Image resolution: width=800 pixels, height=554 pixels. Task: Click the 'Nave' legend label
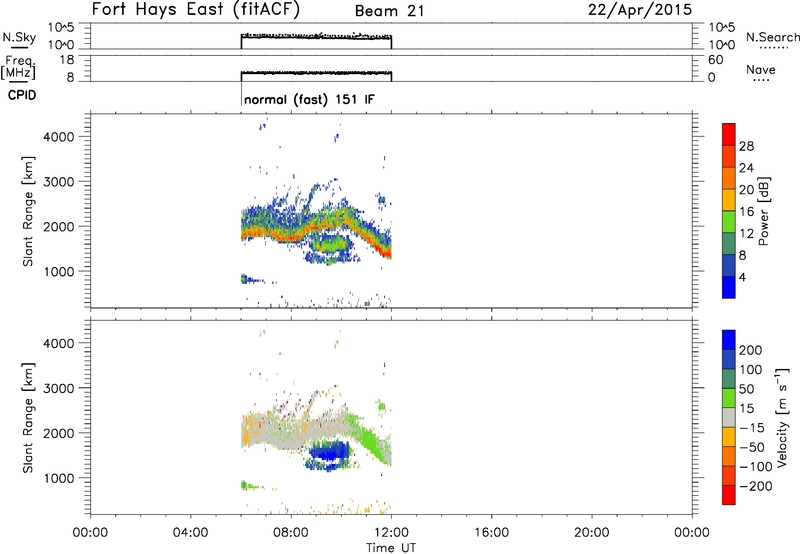coord(761,69)
